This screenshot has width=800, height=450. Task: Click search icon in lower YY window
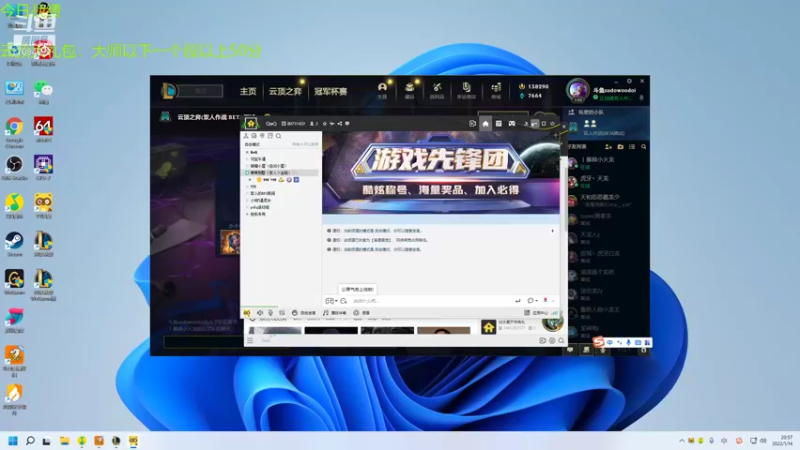coord(561,340)
